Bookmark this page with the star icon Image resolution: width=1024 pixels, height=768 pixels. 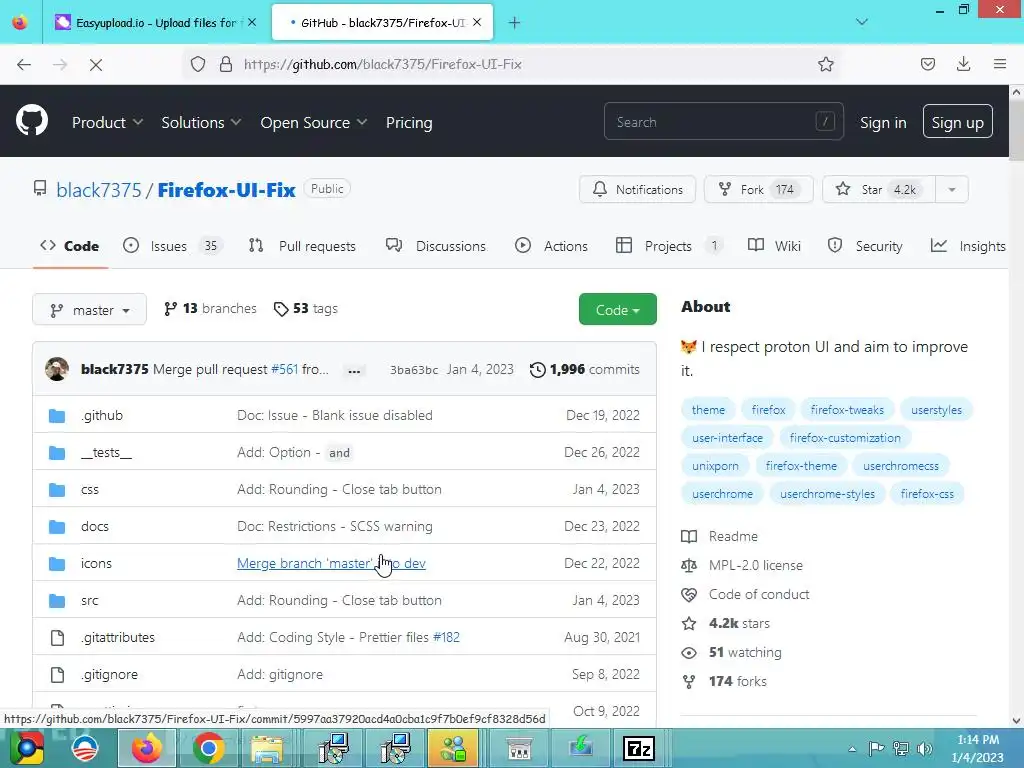pyautogui.click(x=825, y=64)
